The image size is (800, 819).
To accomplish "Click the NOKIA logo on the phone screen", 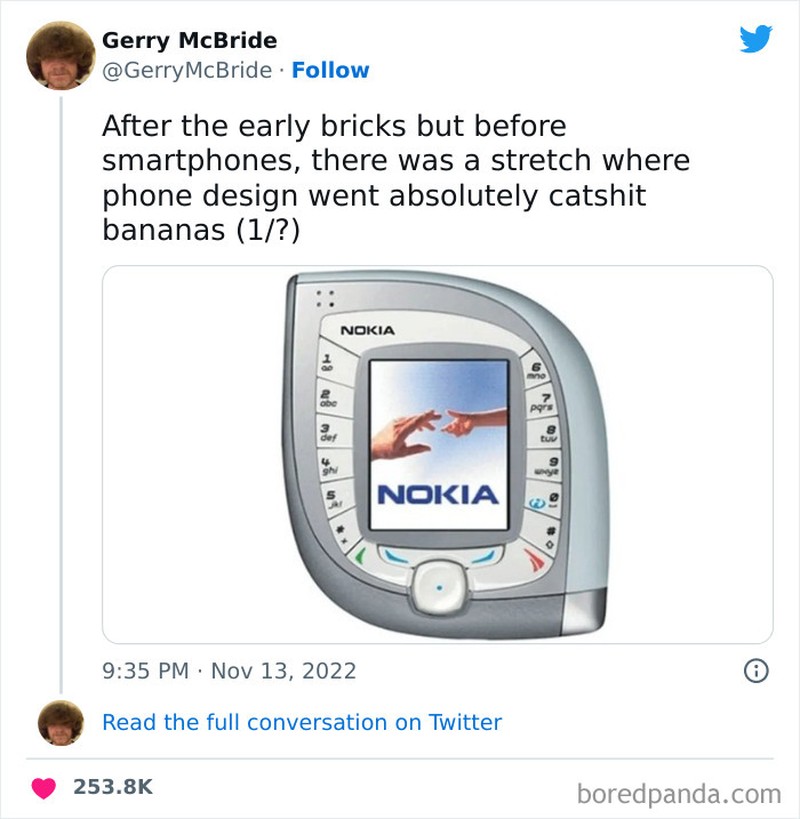I will [x=436, y=494].
